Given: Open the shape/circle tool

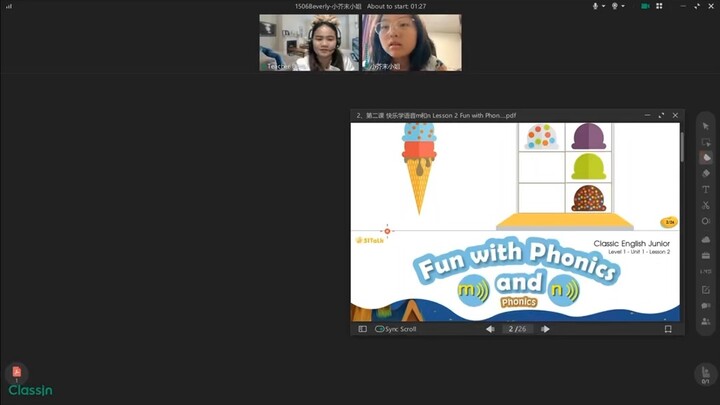Looking at the screenshot, I should [706, 221].
